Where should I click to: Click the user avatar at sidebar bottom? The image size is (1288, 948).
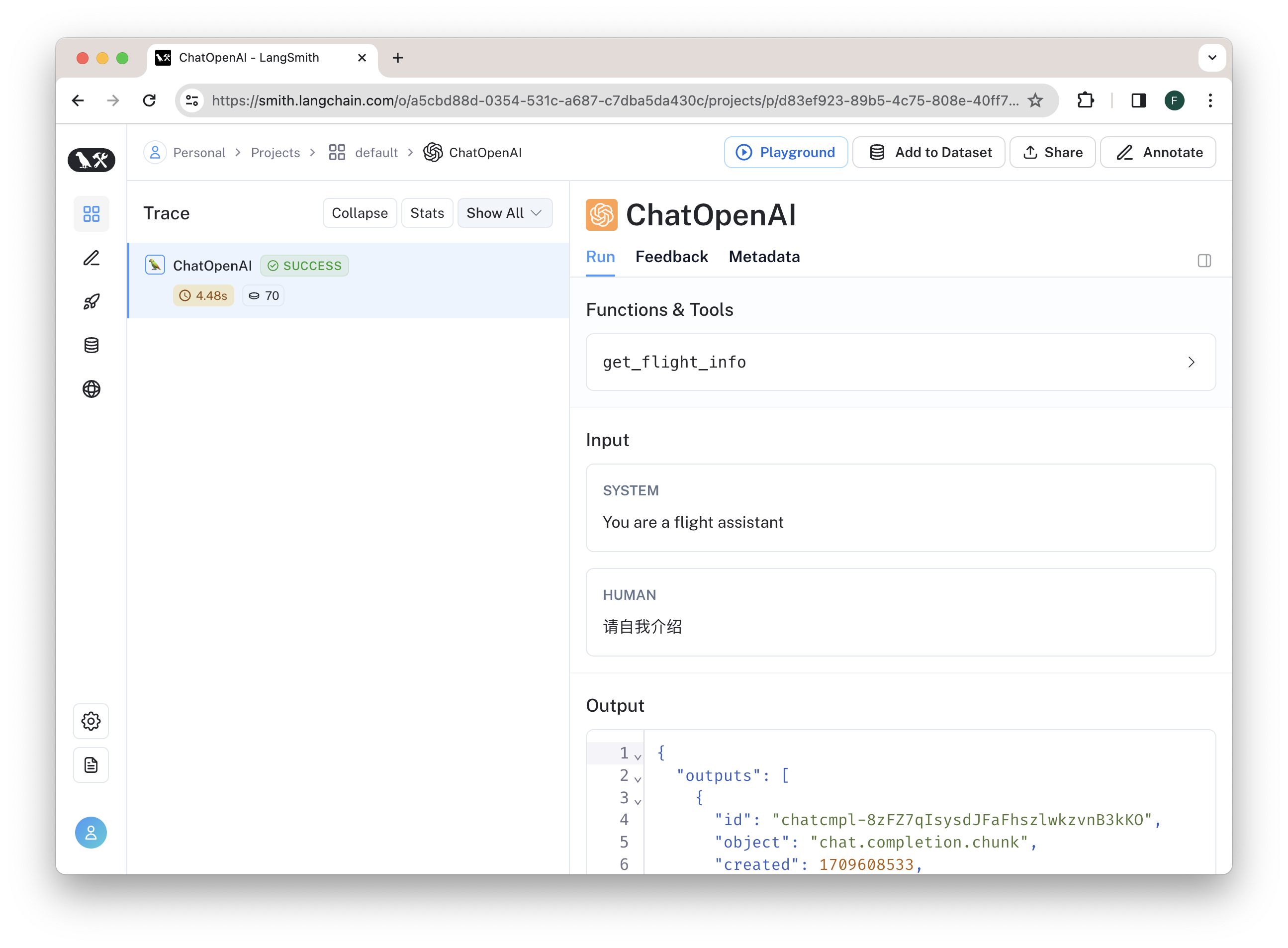(x=91, y=833)
